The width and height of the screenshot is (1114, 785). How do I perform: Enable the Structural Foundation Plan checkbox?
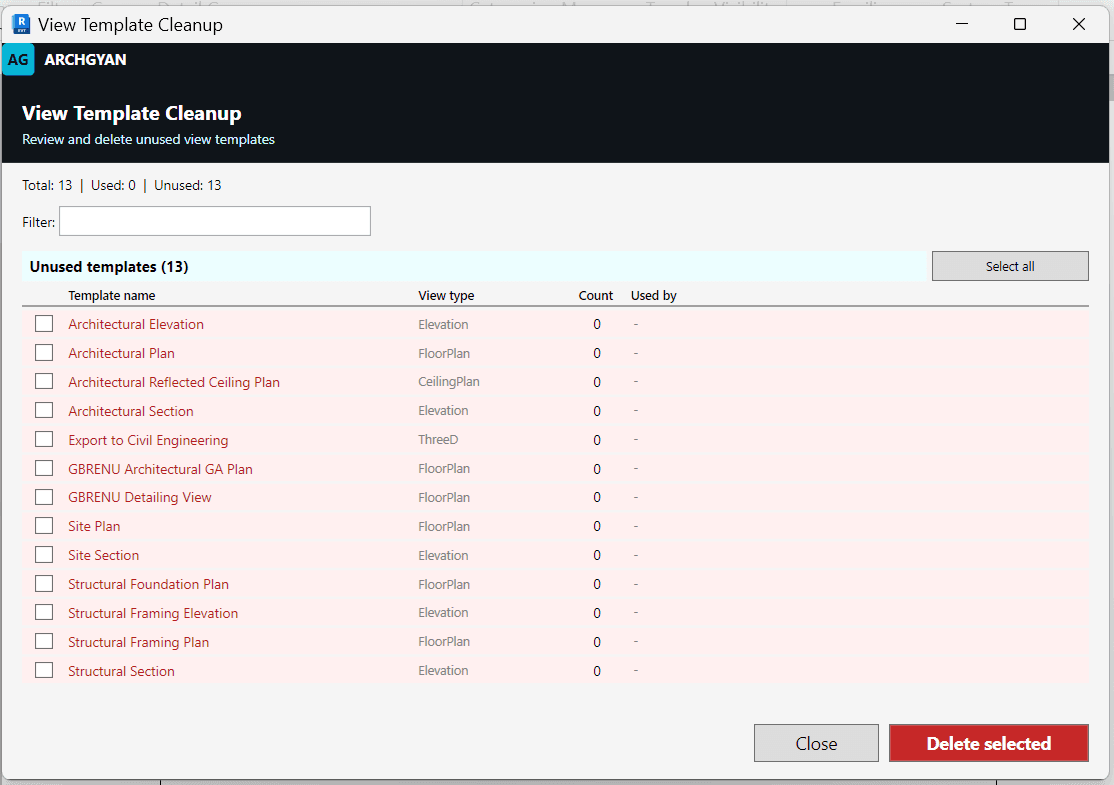point(44,584)
